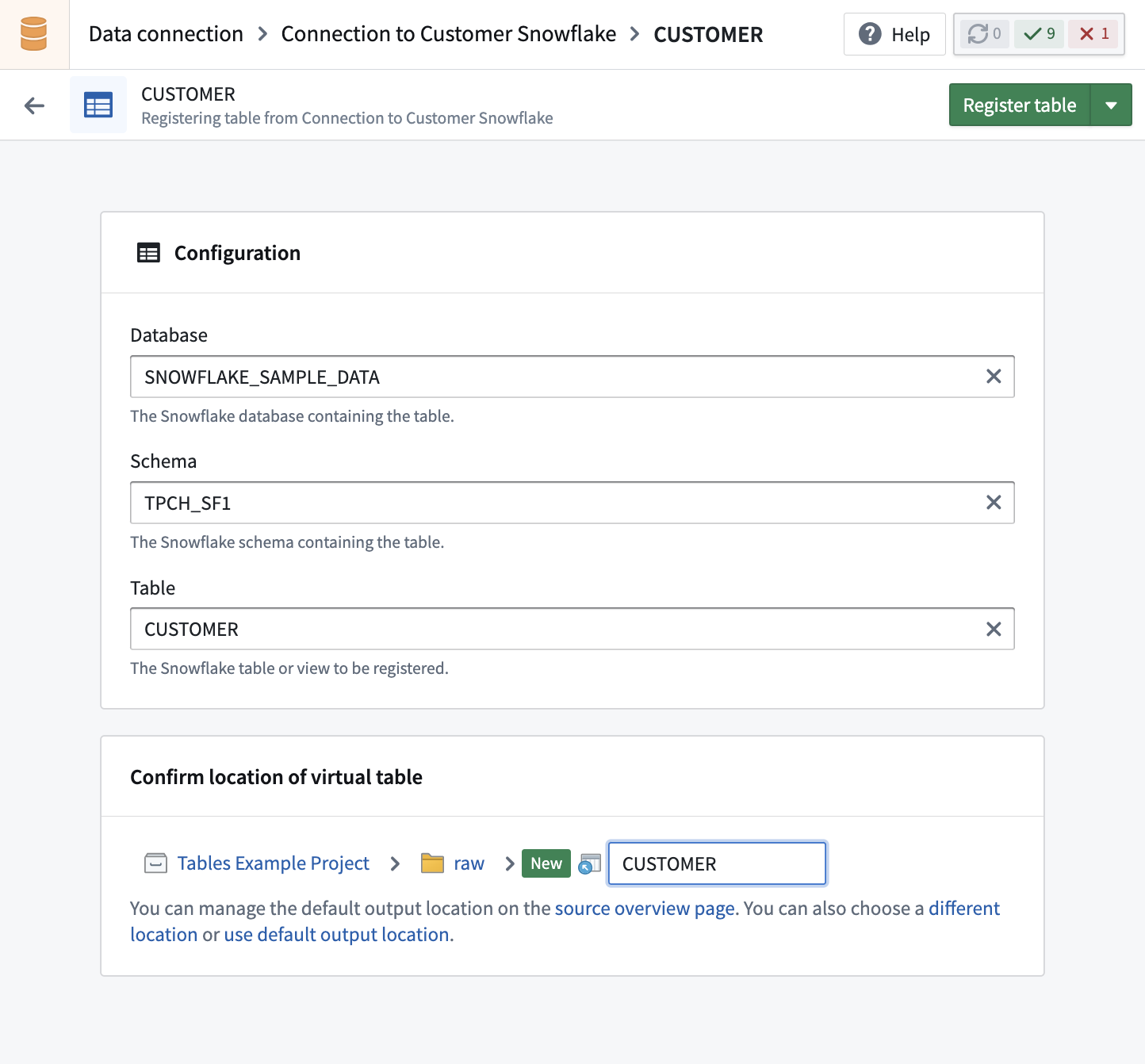
Task: Click the green checkmark counter showing 9
Action: tap(1039, 34)
